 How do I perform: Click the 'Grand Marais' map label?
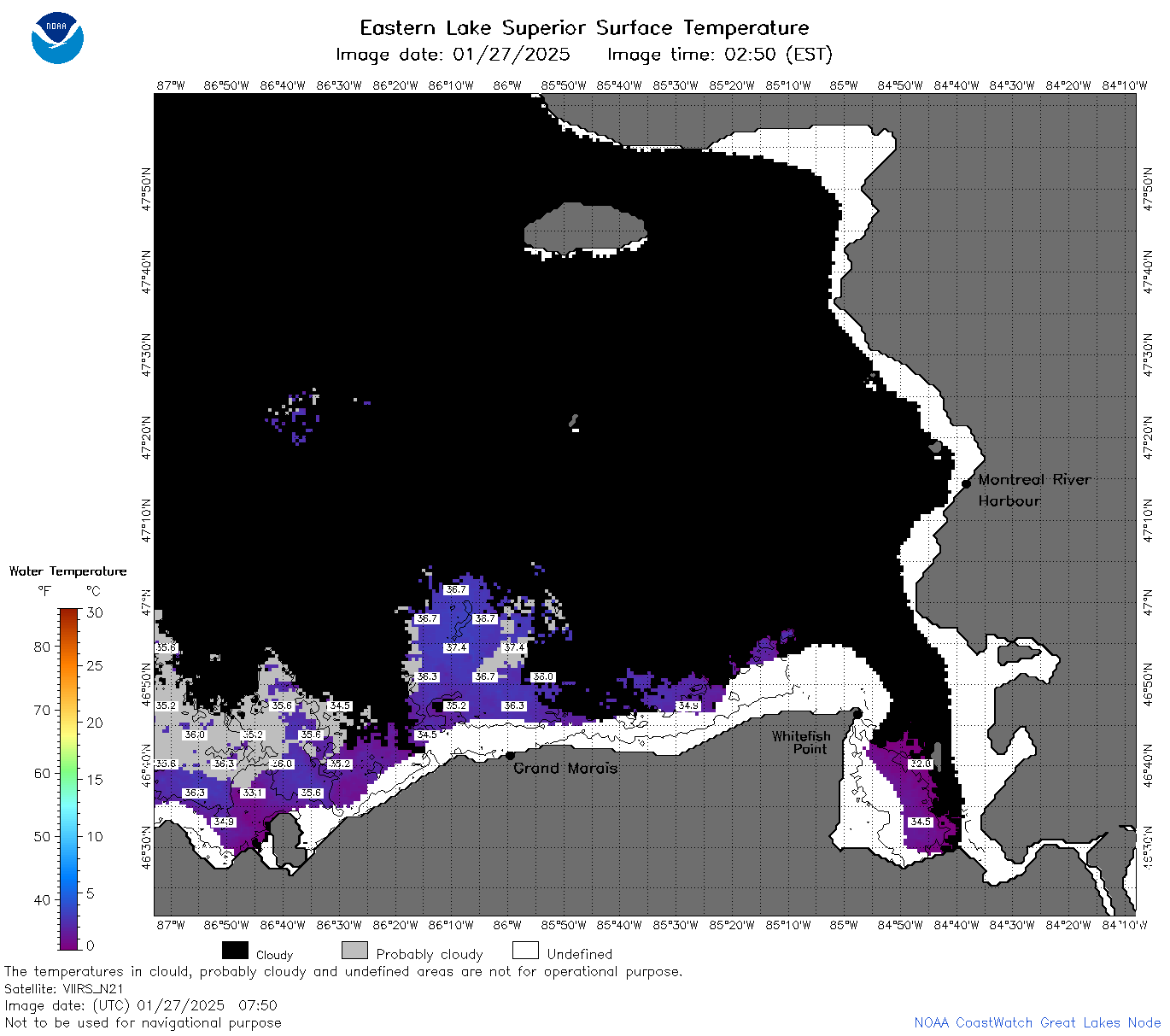pyautogui.click(x=565, y=768)
